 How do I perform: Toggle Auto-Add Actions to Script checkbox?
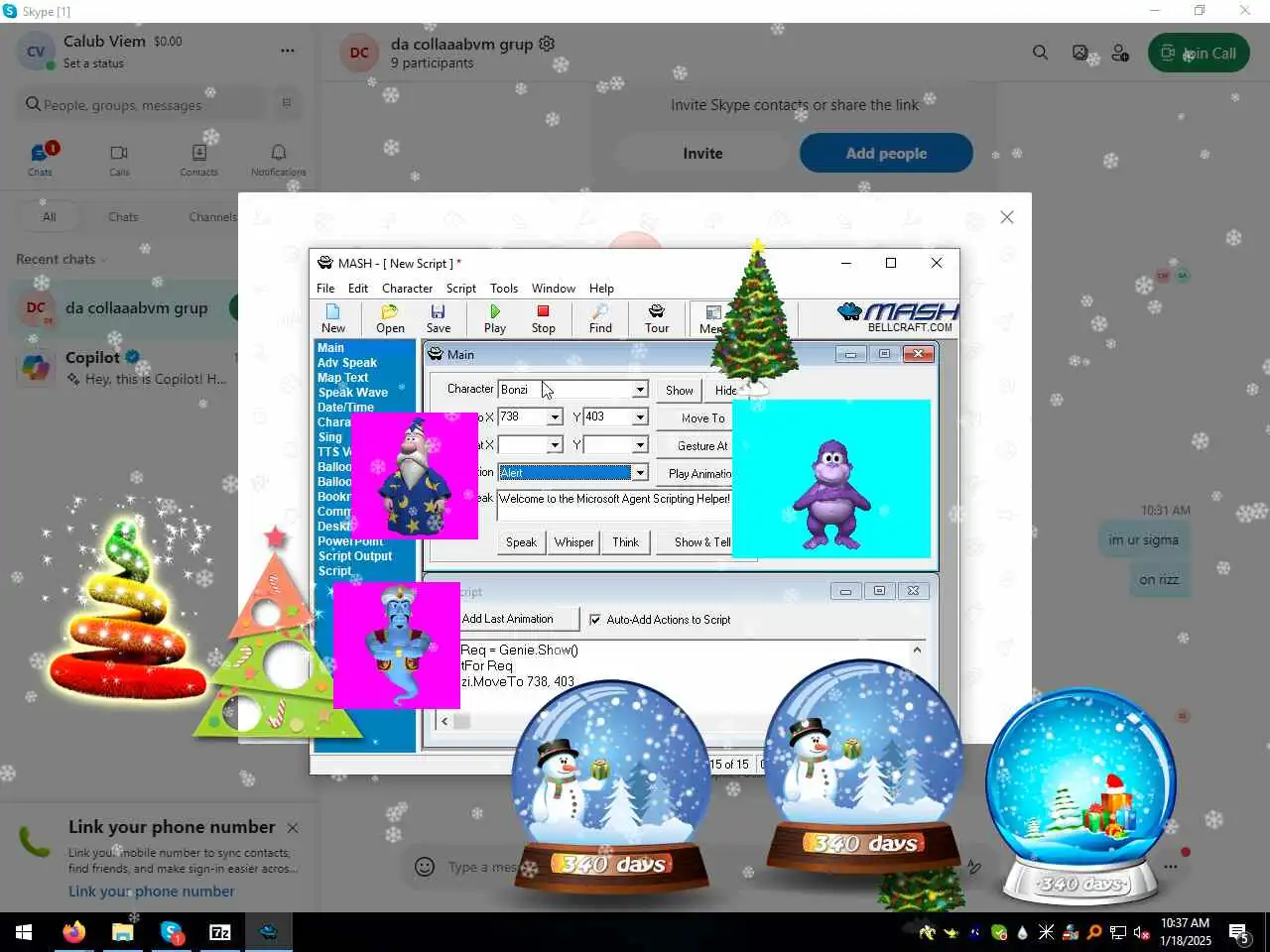point(594,620)
